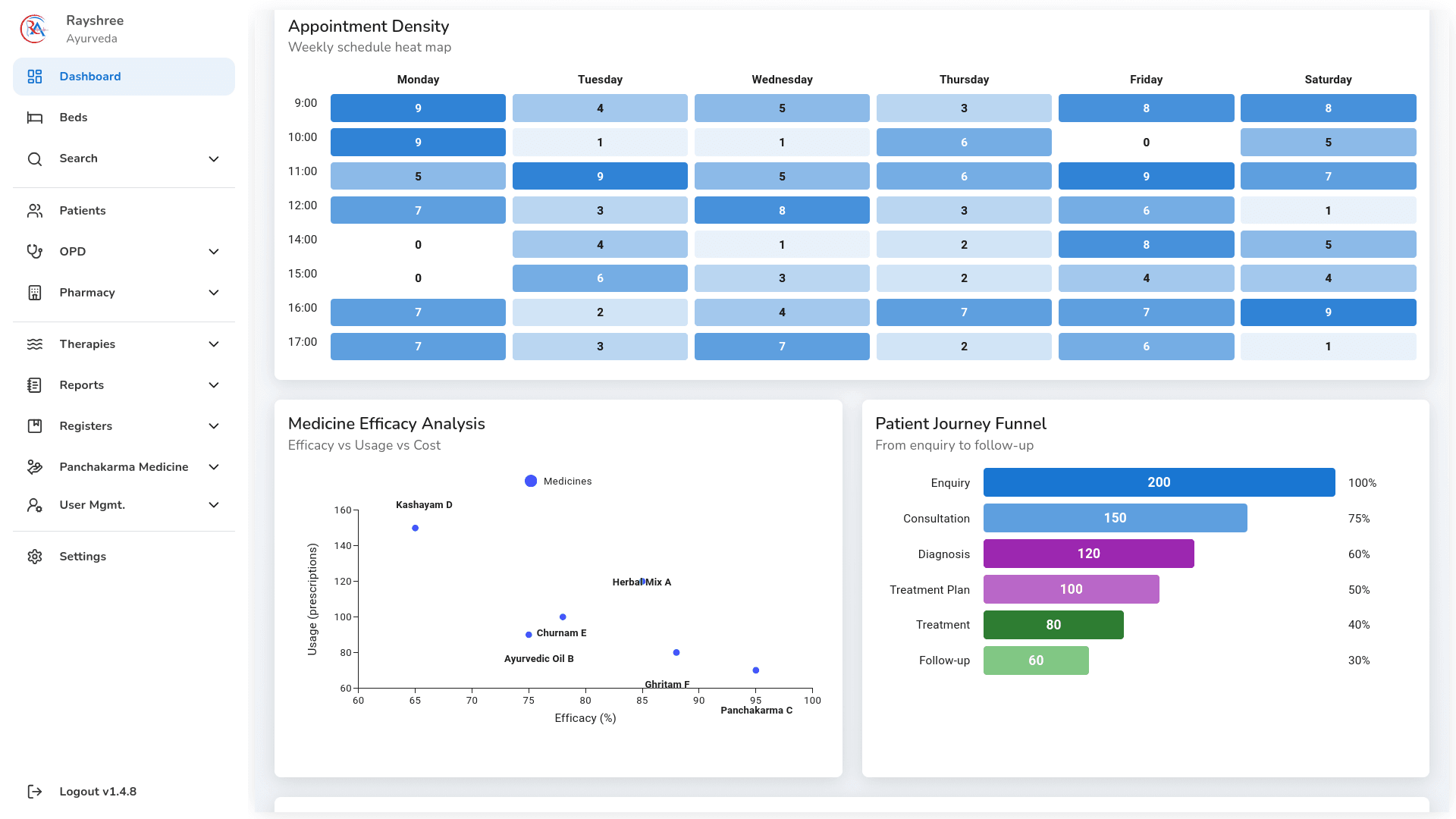Open the Reports icon in the sidebar
The height and width of the screenshot is (819, 1456).
coord(35,384)
